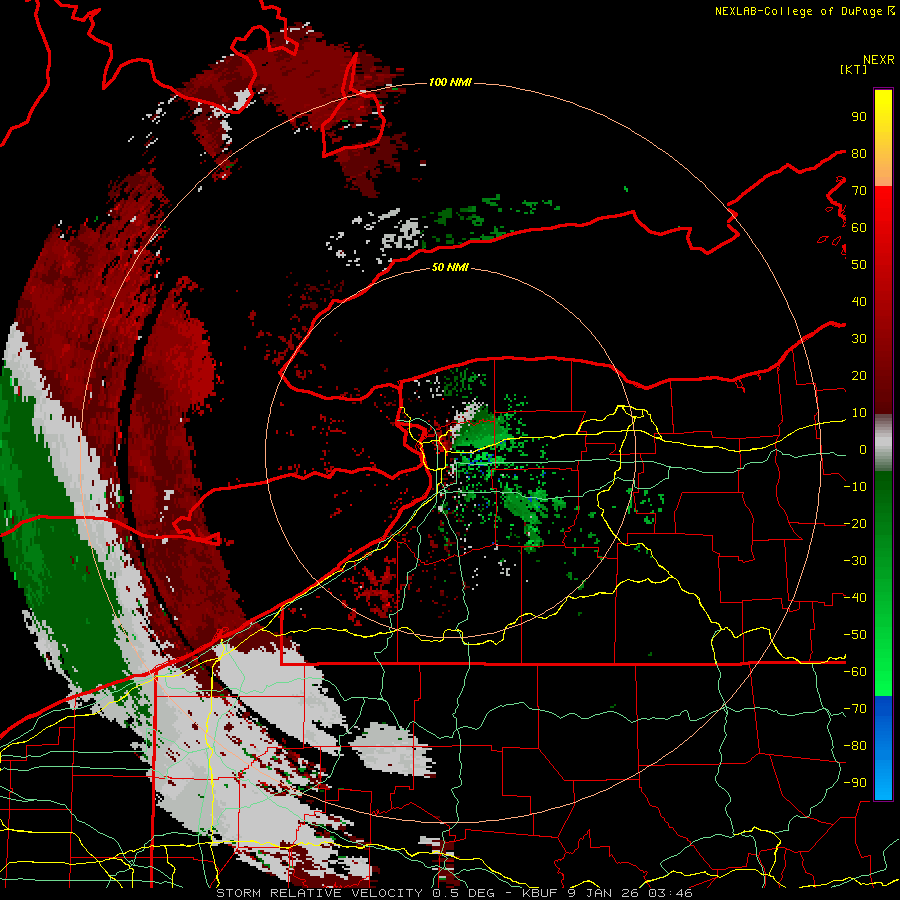Click the 03:46 timestamp text

tap(670, 893)
